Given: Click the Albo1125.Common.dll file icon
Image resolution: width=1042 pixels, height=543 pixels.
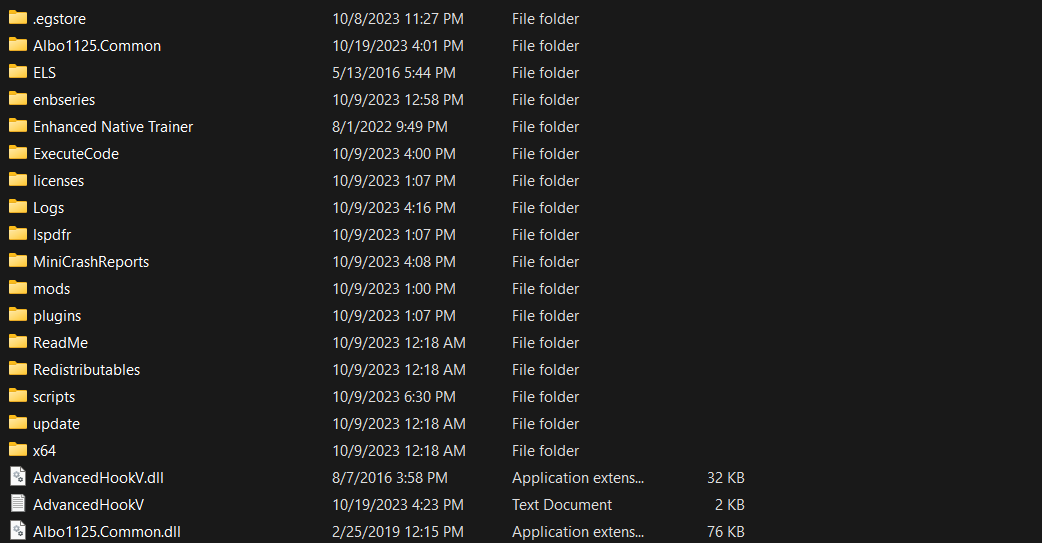Looking at the screenshot, I should [17, 531].
